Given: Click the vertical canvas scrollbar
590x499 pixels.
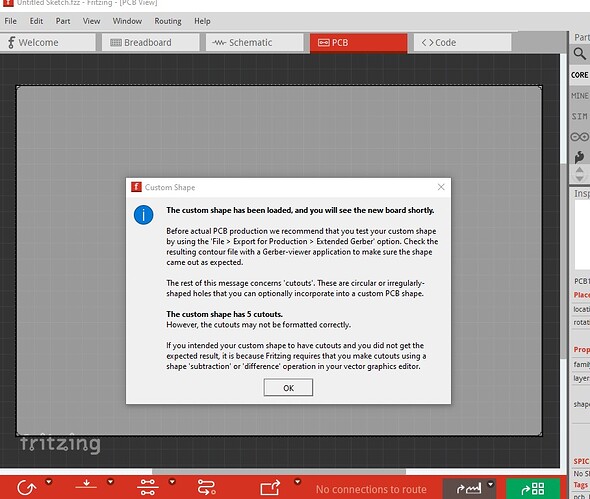Looking at the screenshot, I should click(563, 260).
